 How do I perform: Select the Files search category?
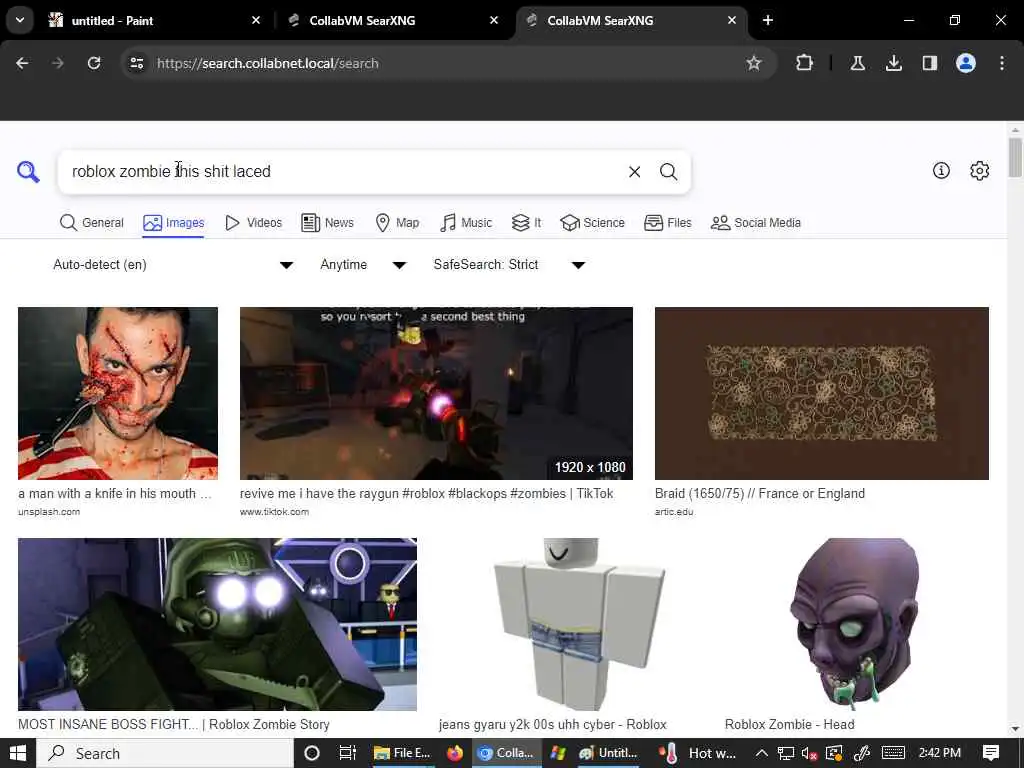pos(667,223)
